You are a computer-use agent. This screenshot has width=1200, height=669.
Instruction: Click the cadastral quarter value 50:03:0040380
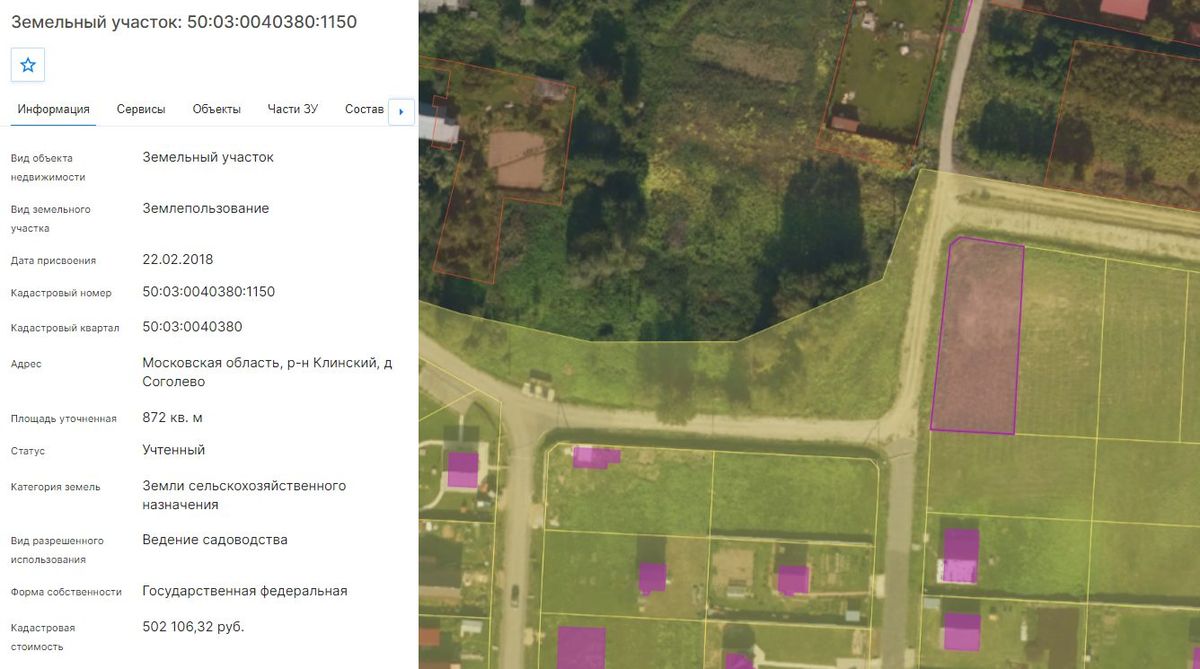tap(193, 327)
